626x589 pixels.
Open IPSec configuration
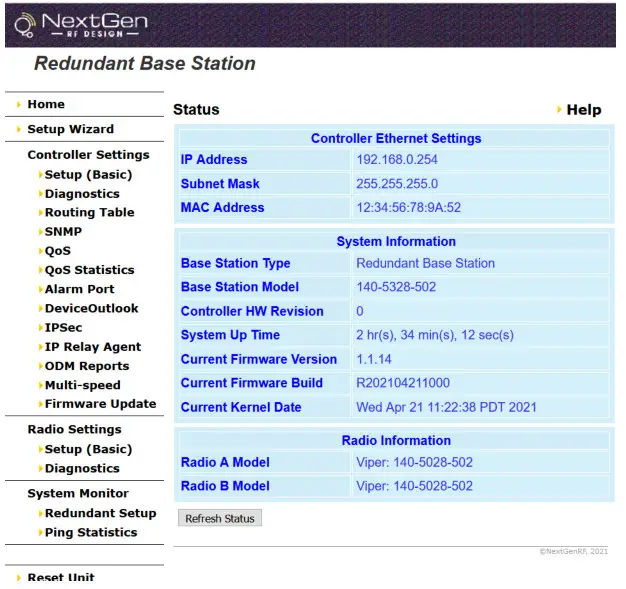pos(63,328)
